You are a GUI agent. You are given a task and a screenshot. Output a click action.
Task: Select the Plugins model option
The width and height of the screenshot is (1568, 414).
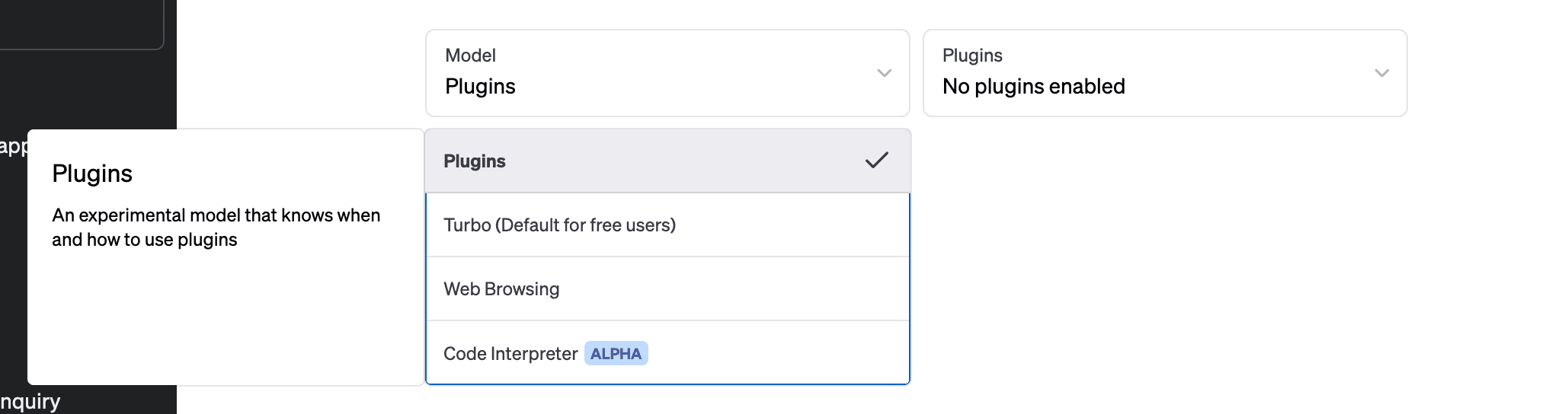[x=475, y=161]
